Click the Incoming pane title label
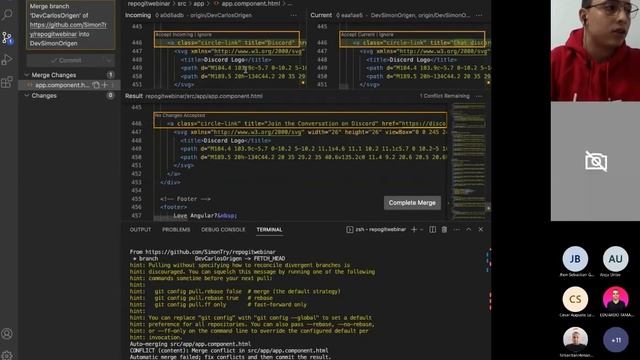This screenshot has width=640, height=360. [x=138, y=15]
